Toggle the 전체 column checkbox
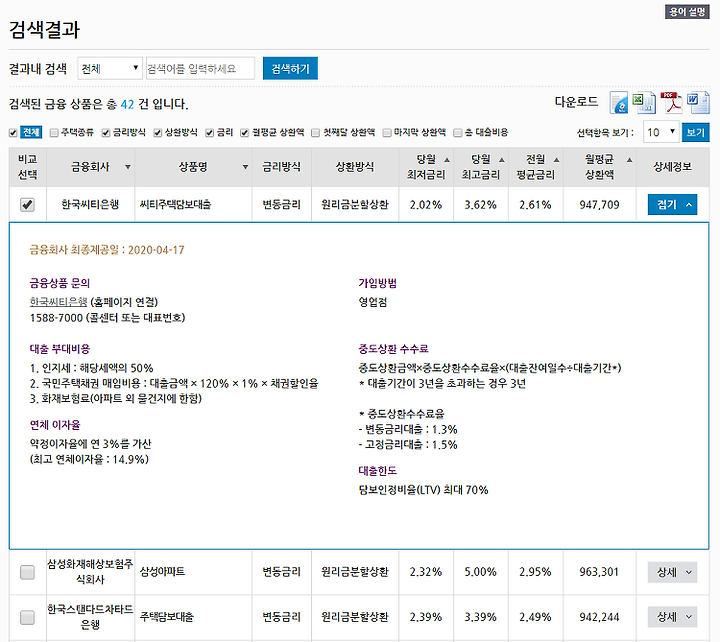This screenshot has height=642, width=720. tap(13, 133)
